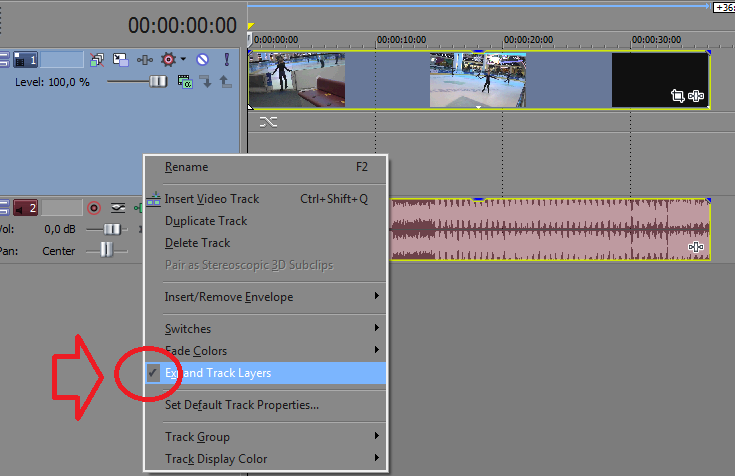Open Track Display Color submenu
Screen dimensions: 735x476
[266, 459]
